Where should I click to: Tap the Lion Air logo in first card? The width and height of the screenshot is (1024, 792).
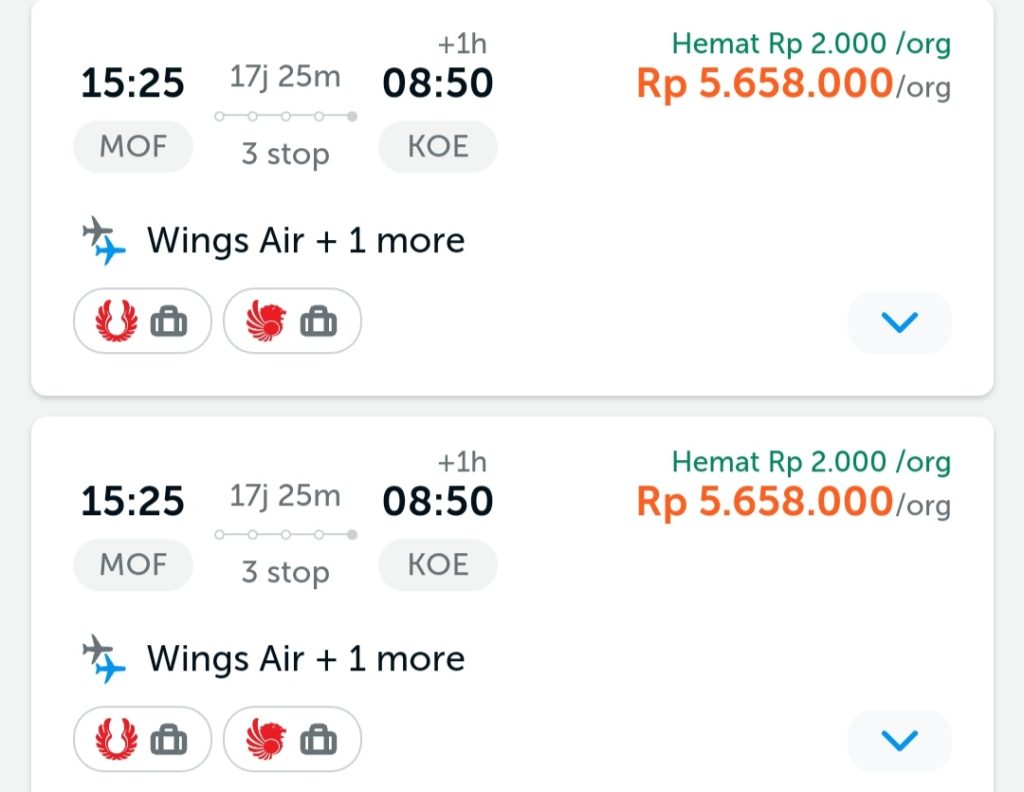pos(266,322)
